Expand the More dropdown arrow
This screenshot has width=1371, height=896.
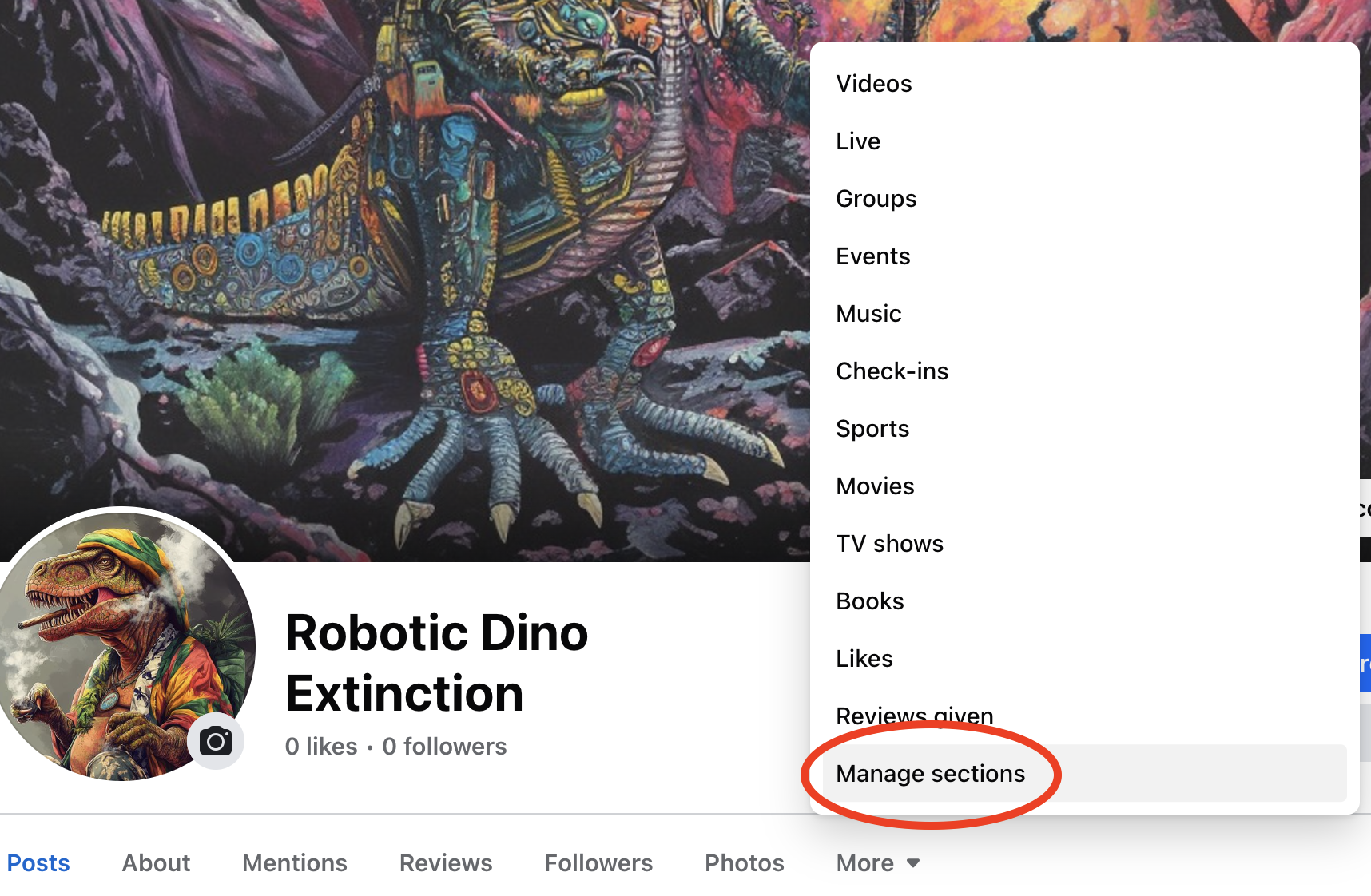pyautogui.click(x=913, y=863)
